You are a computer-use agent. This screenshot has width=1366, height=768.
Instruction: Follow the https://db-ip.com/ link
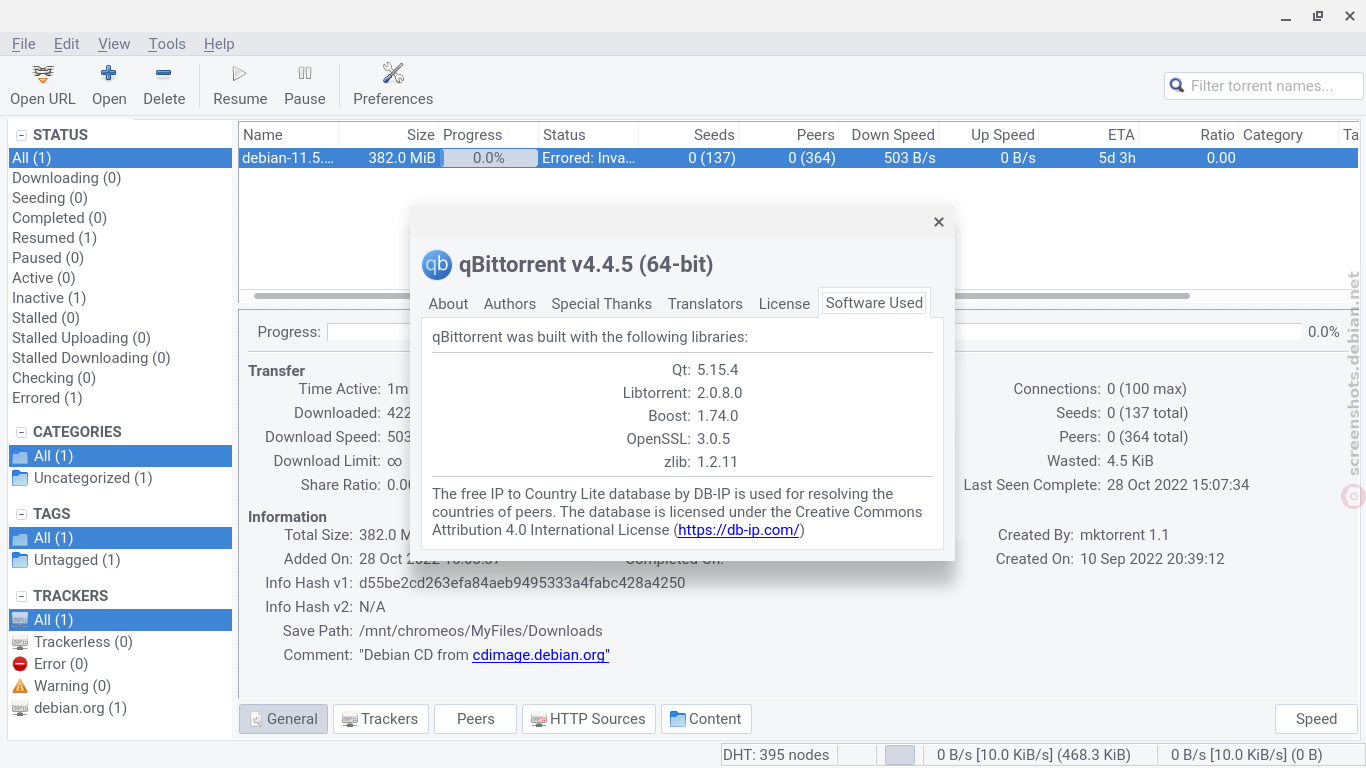tap(739, 530)
